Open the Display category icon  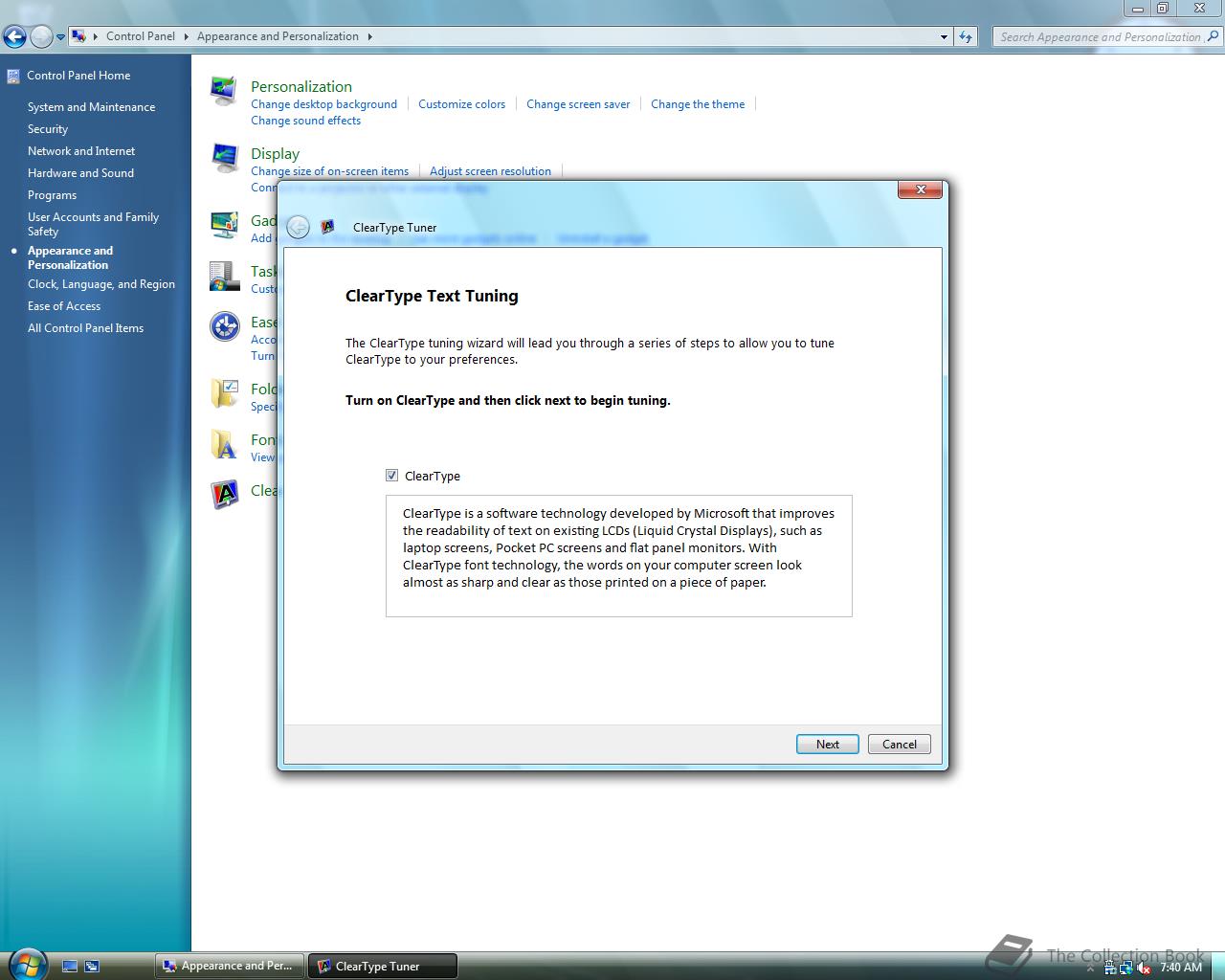coord(224,158)
